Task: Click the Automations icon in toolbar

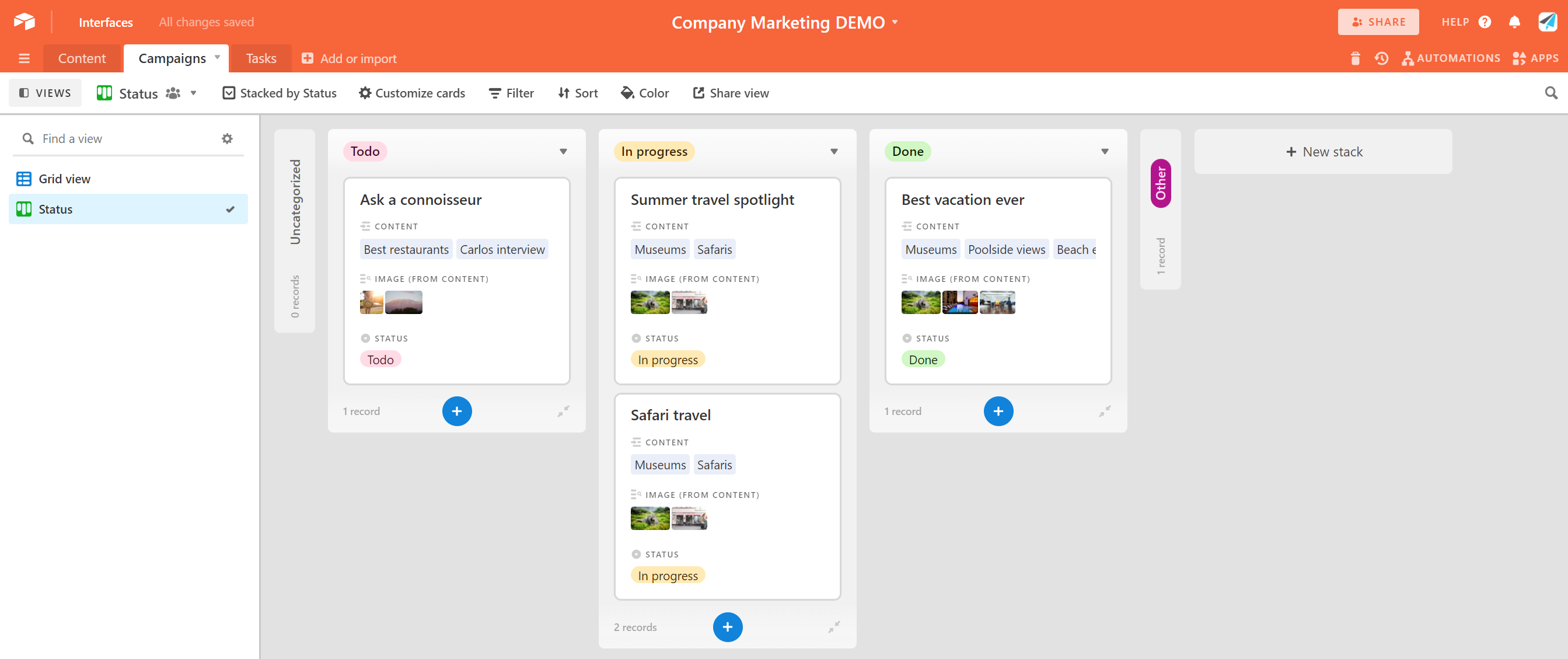Action: pyautogui.click(x=1406, y=58)
